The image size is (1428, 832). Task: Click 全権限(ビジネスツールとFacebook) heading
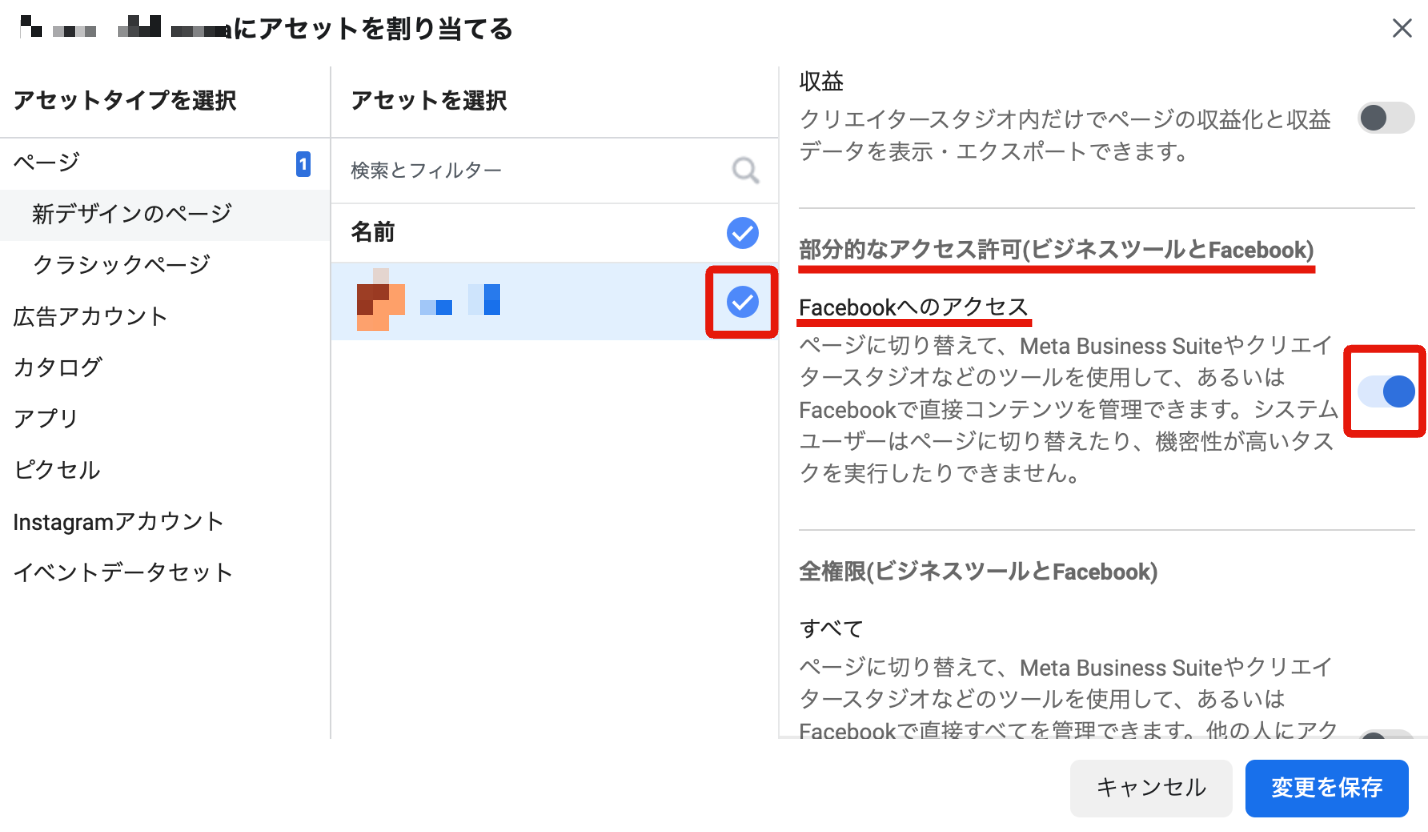coord(979,572)
